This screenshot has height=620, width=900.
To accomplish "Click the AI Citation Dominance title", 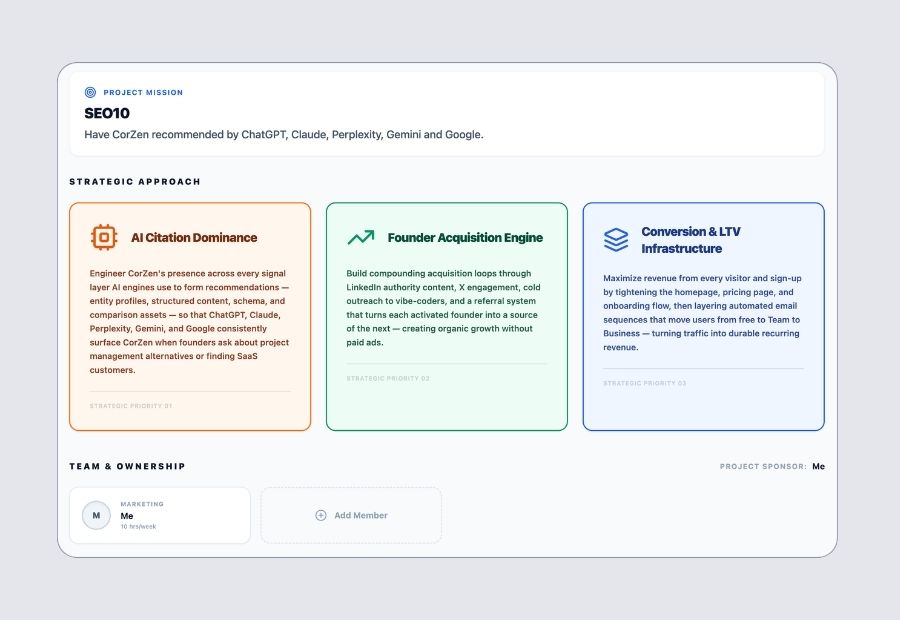I will point(194,238).
